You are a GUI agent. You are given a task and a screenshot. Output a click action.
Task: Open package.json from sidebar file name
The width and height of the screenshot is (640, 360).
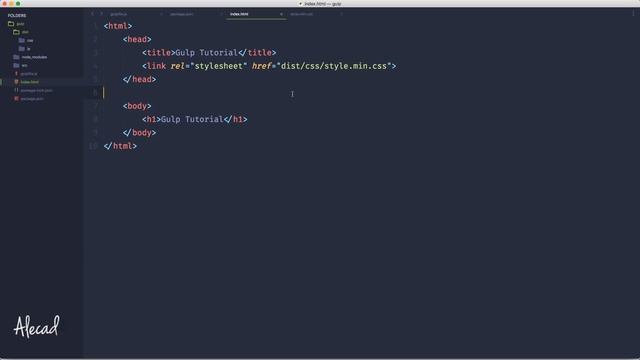[32, 99]
